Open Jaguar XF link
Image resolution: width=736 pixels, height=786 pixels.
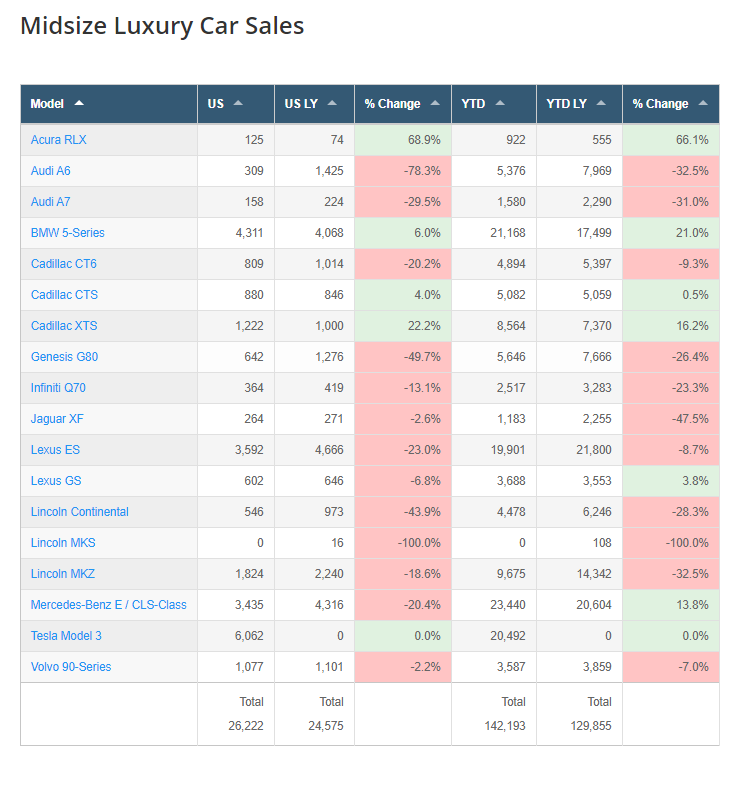(57, 419)
